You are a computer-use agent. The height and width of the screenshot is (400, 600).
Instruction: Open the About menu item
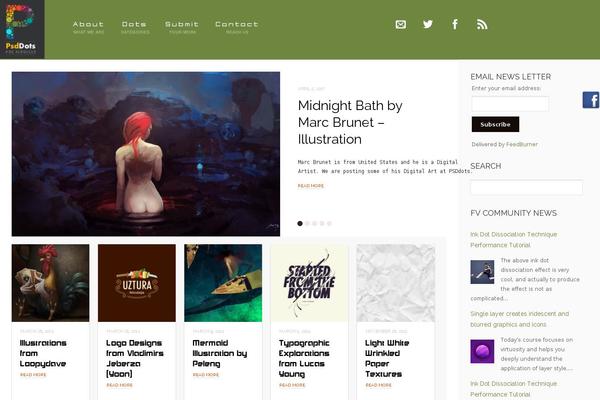click(88, 27)
